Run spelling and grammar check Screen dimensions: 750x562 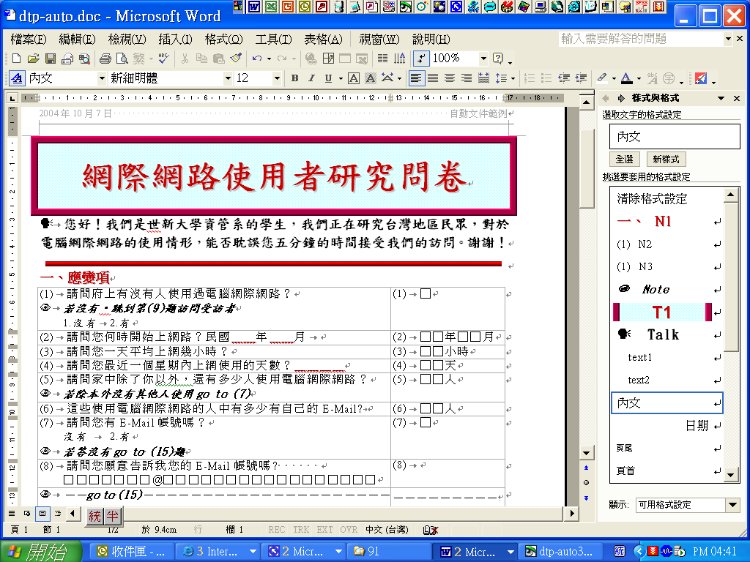click(x=163, y=58)
